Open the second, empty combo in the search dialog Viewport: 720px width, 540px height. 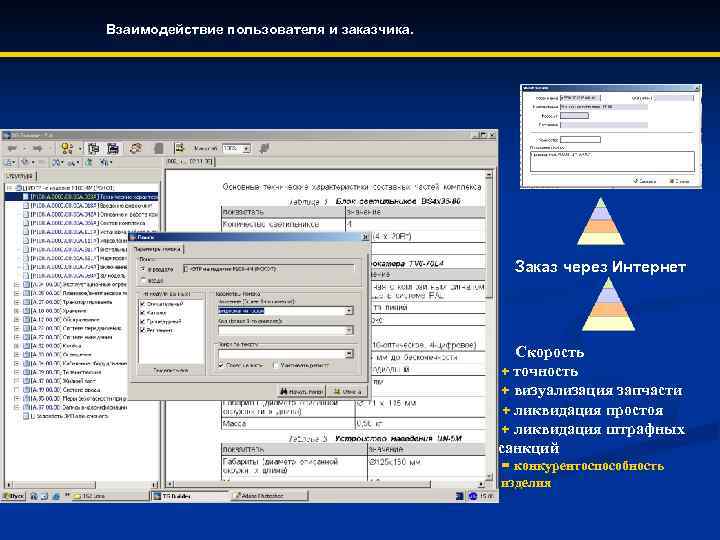[349, 330]
